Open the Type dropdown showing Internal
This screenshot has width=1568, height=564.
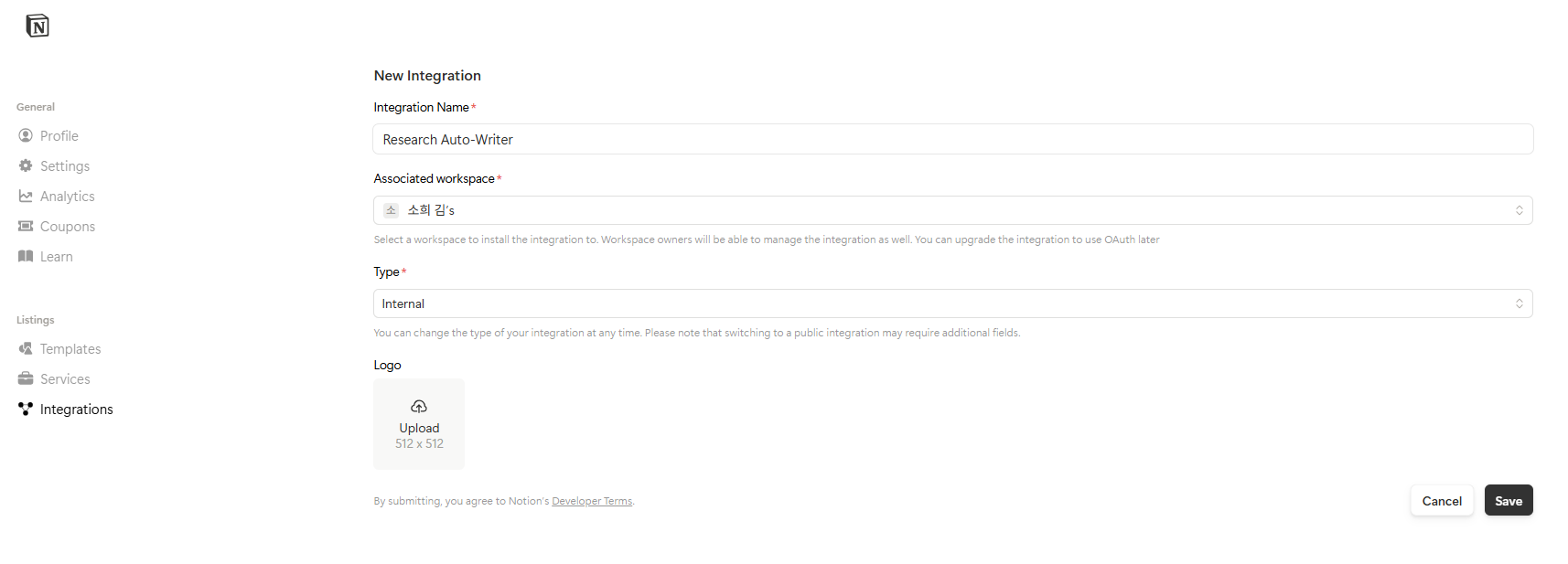coord(952,303)
